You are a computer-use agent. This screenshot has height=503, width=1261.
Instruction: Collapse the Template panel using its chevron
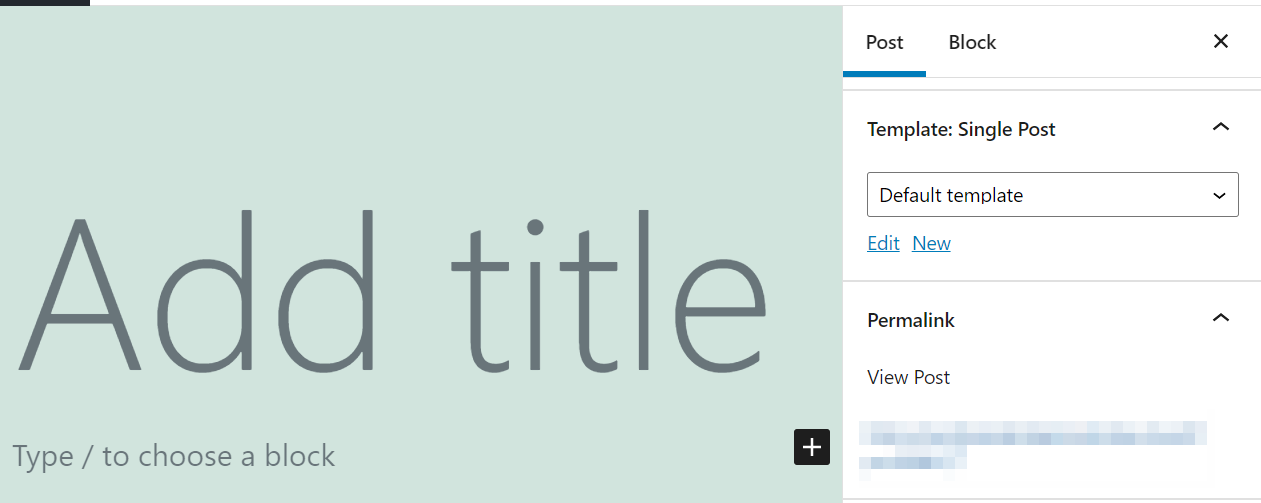coord(1220,128)
